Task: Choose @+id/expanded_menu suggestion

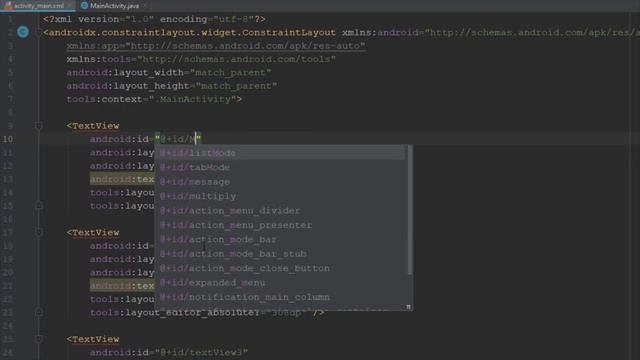Action: (x=280, y=283)
